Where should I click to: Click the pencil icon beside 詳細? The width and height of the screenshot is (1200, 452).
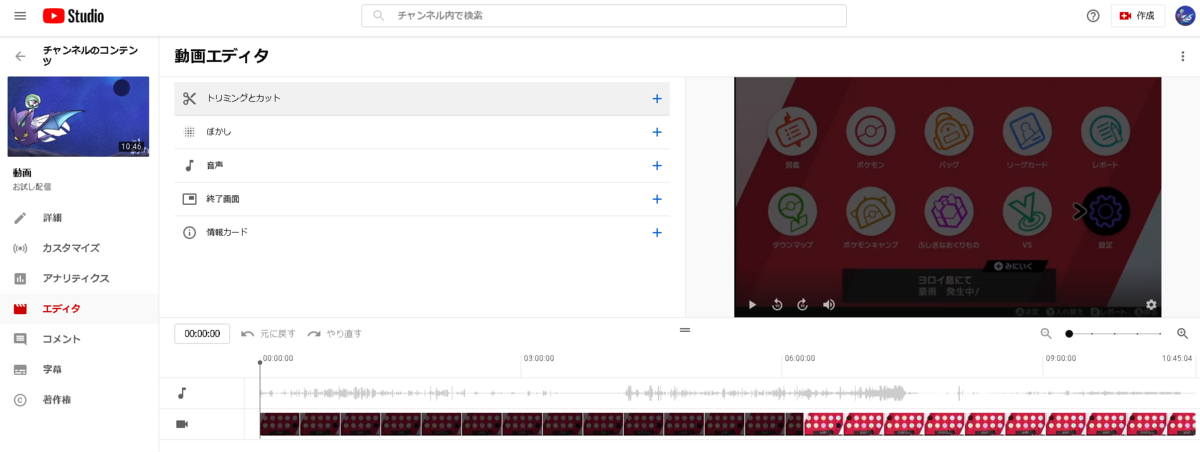(x=20, y=218)
